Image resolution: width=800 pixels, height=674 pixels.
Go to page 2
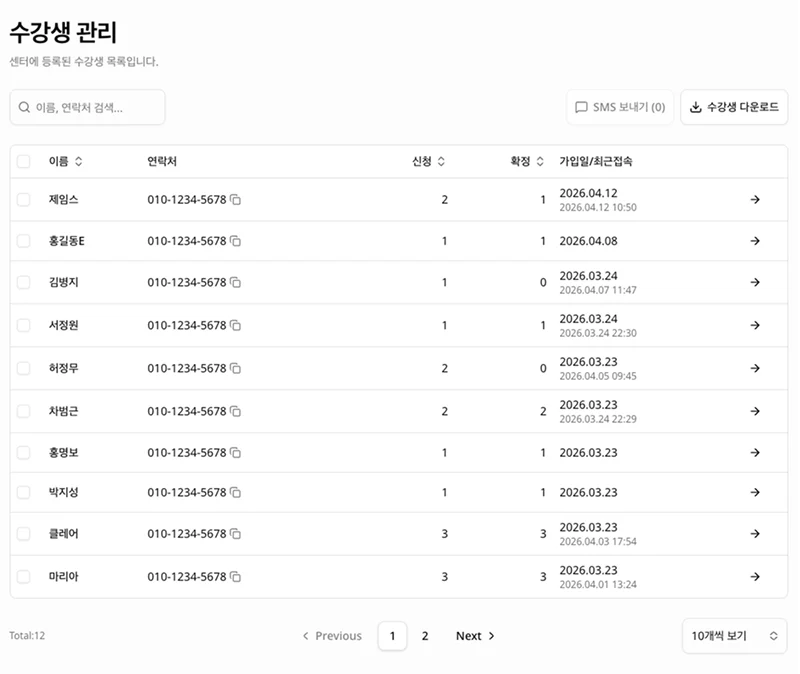pos(425,636)
